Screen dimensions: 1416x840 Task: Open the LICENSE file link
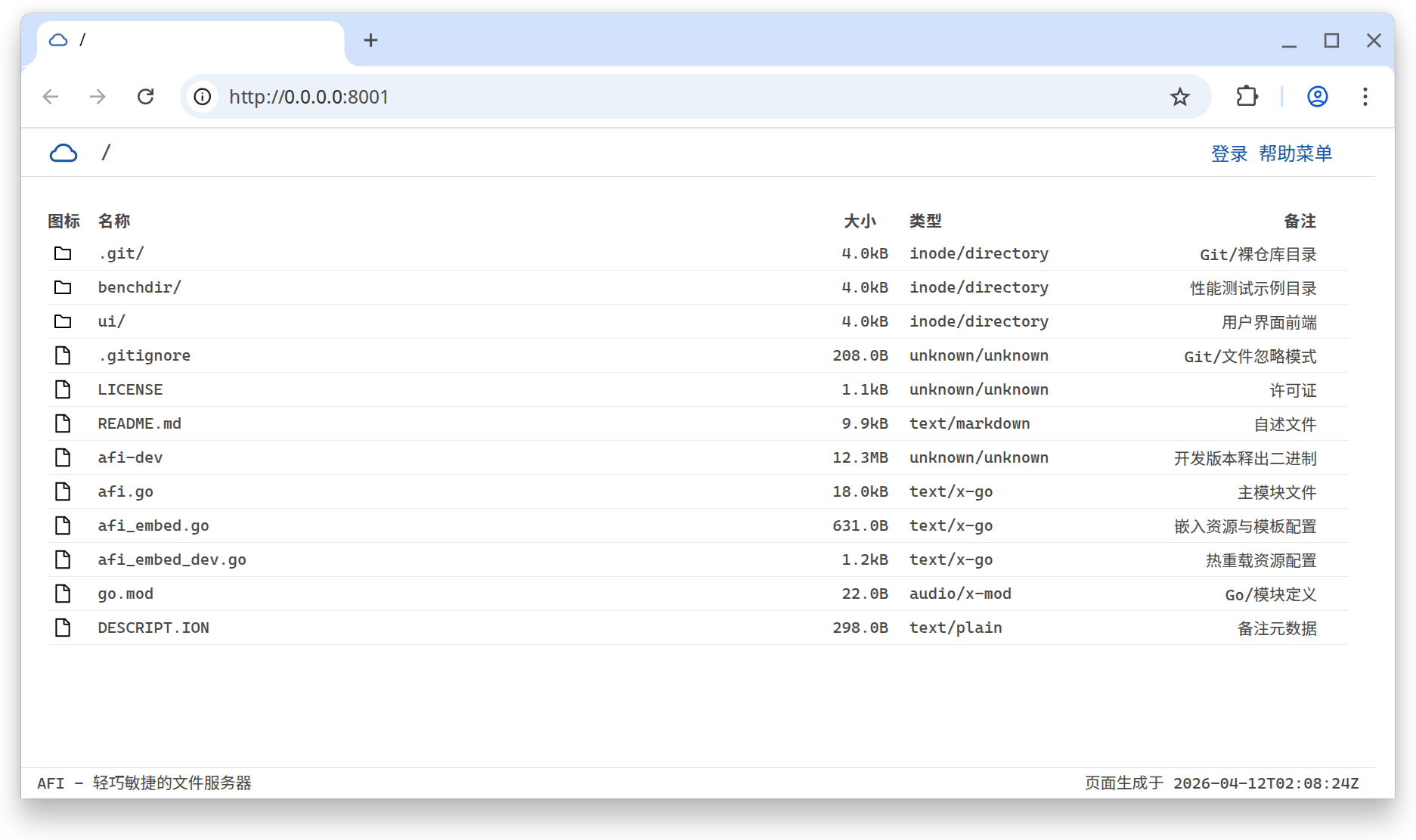(x=130, y=389)
